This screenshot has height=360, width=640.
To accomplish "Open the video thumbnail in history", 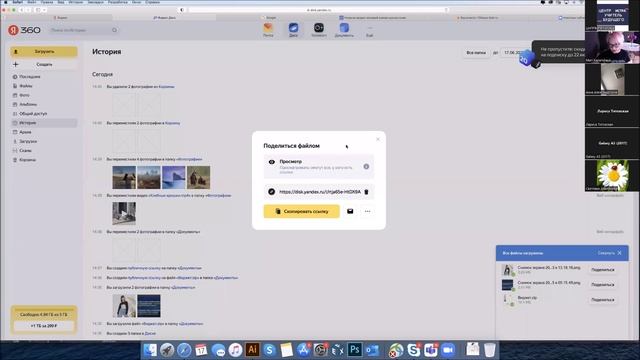I will tap(124, 213).
